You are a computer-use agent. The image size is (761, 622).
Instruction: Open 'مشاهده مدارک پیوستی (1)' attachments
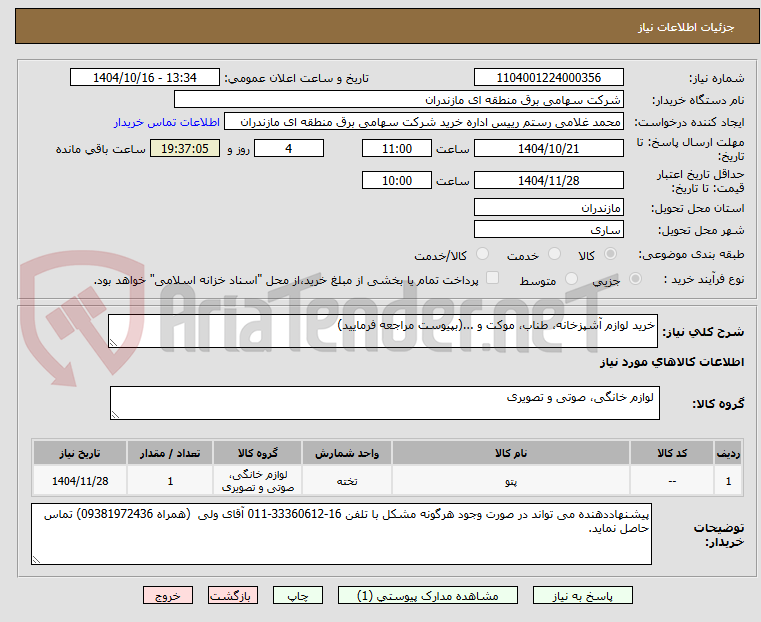pos(428,595)
